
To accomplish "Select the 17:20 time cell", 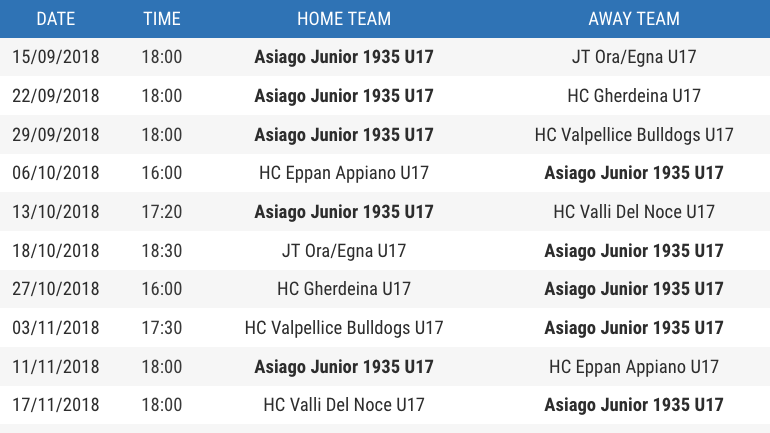I will click(x=162, y=212).
